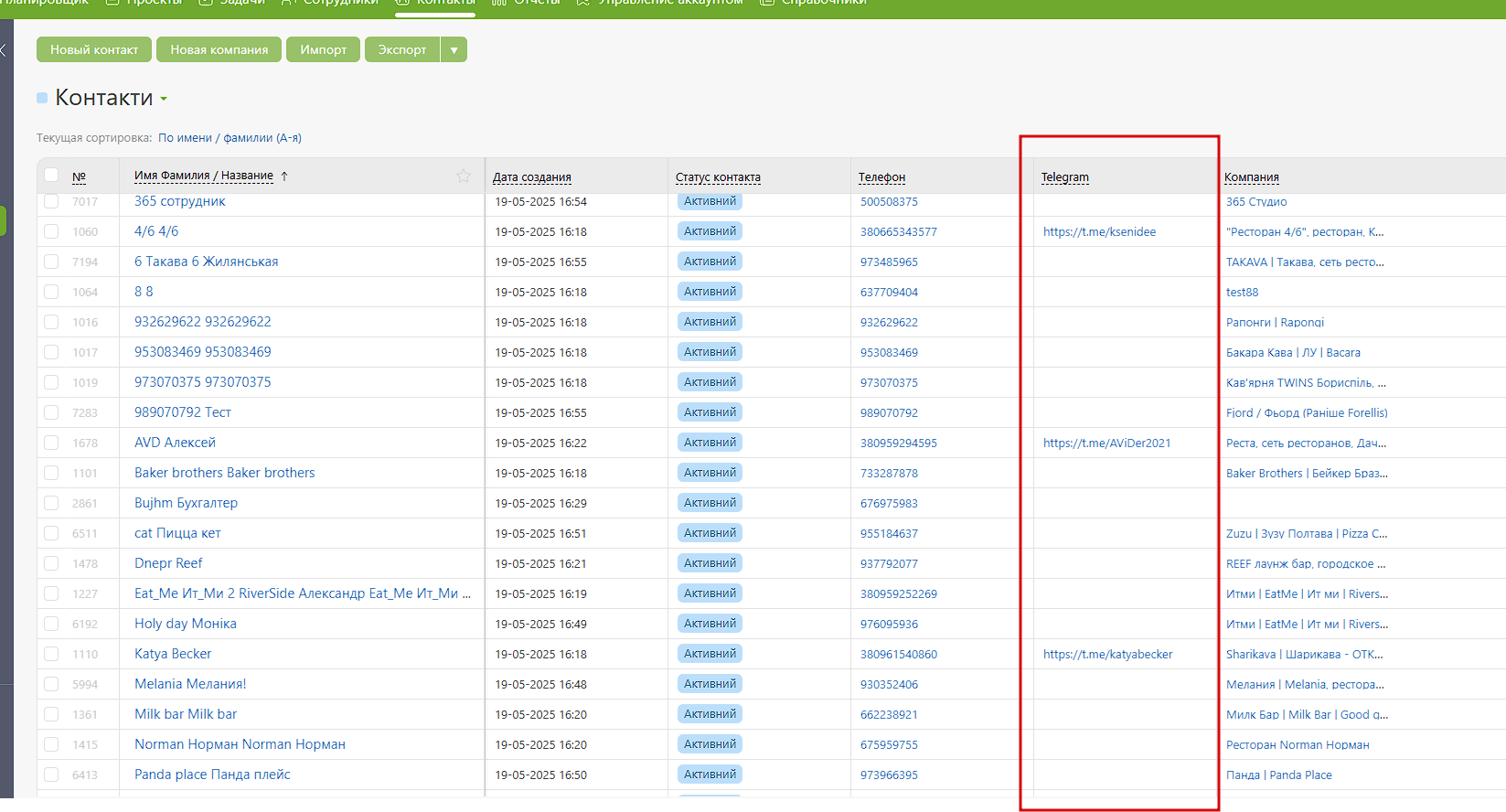1506x812 pixels.
Task: Open company 365 Студио
Action: [x=1256, y=202]
